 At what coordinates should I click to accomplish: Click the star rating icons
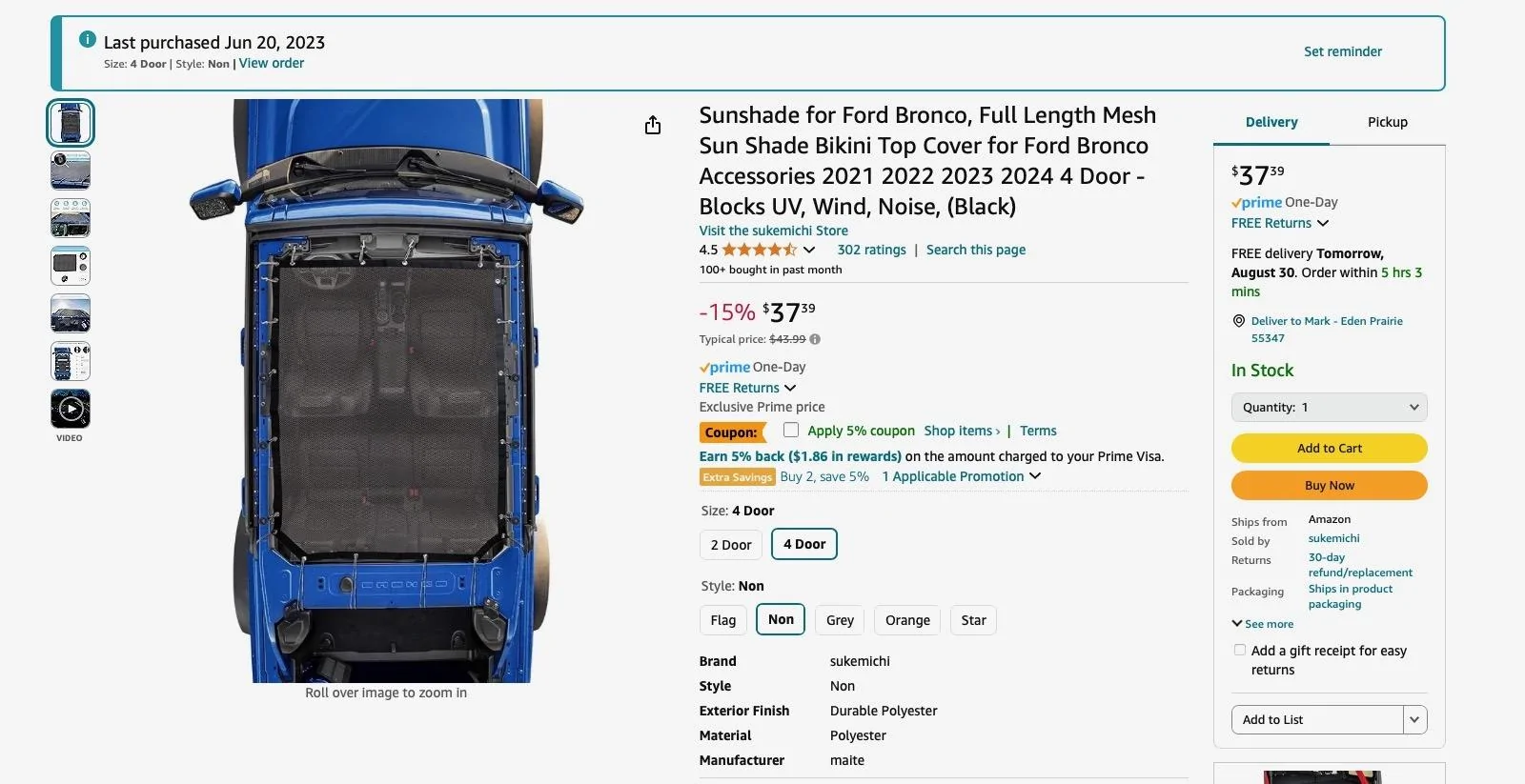759,250
